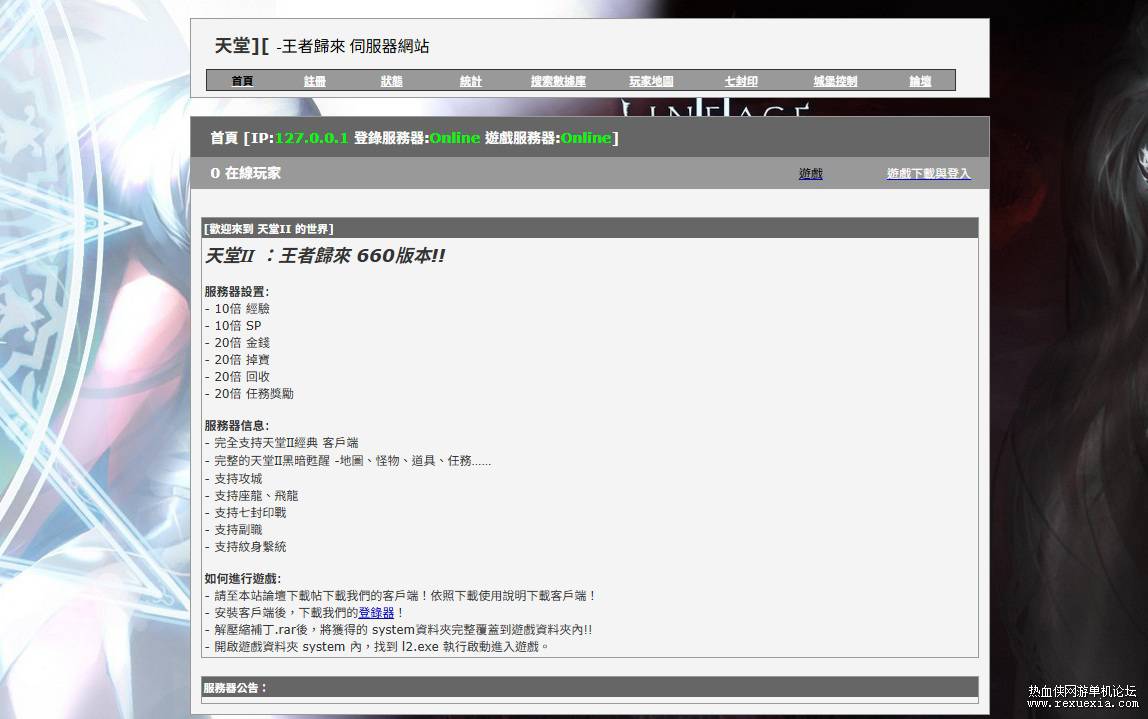The height and width of the screenshot is (719, 1148).
Task: Click the 登錄器 launcher download link
Action: tap(376, 613)
